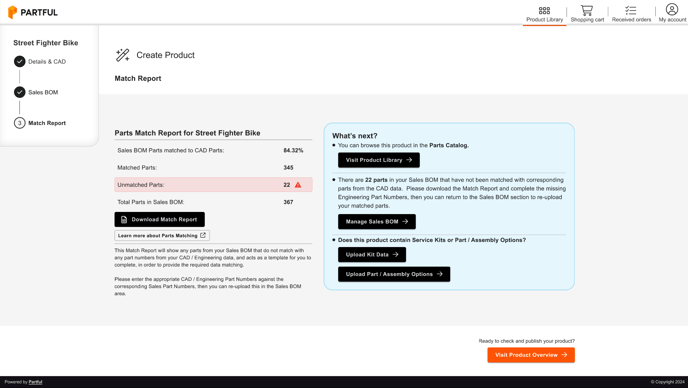688x388 pixels.
Task: Open Learn more about Parts Matching link
Action: point(162,235)
